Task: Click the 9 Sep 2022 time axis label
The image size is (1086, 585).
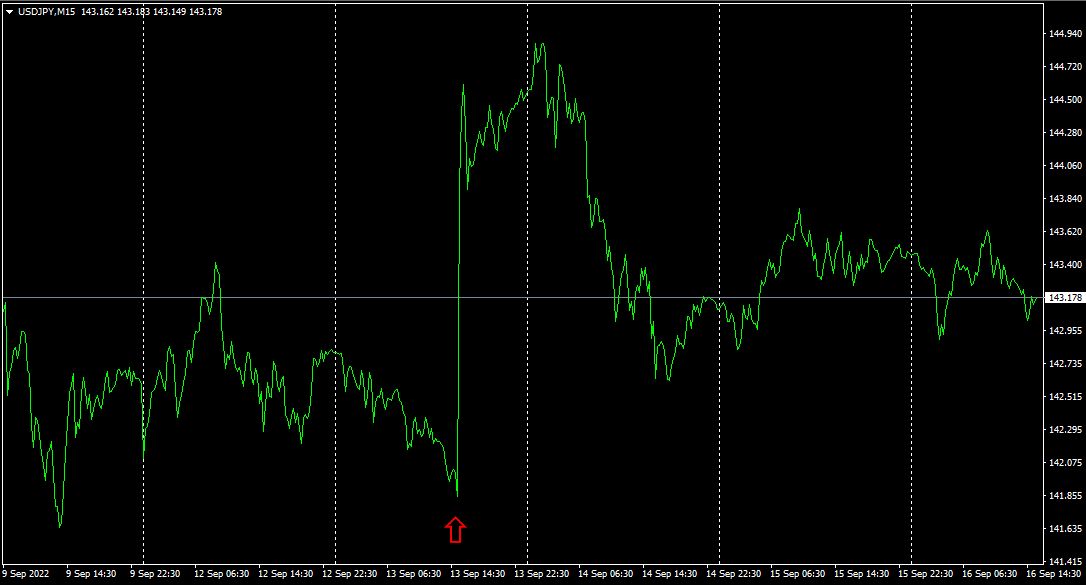Action: click(x=26, y=574)
